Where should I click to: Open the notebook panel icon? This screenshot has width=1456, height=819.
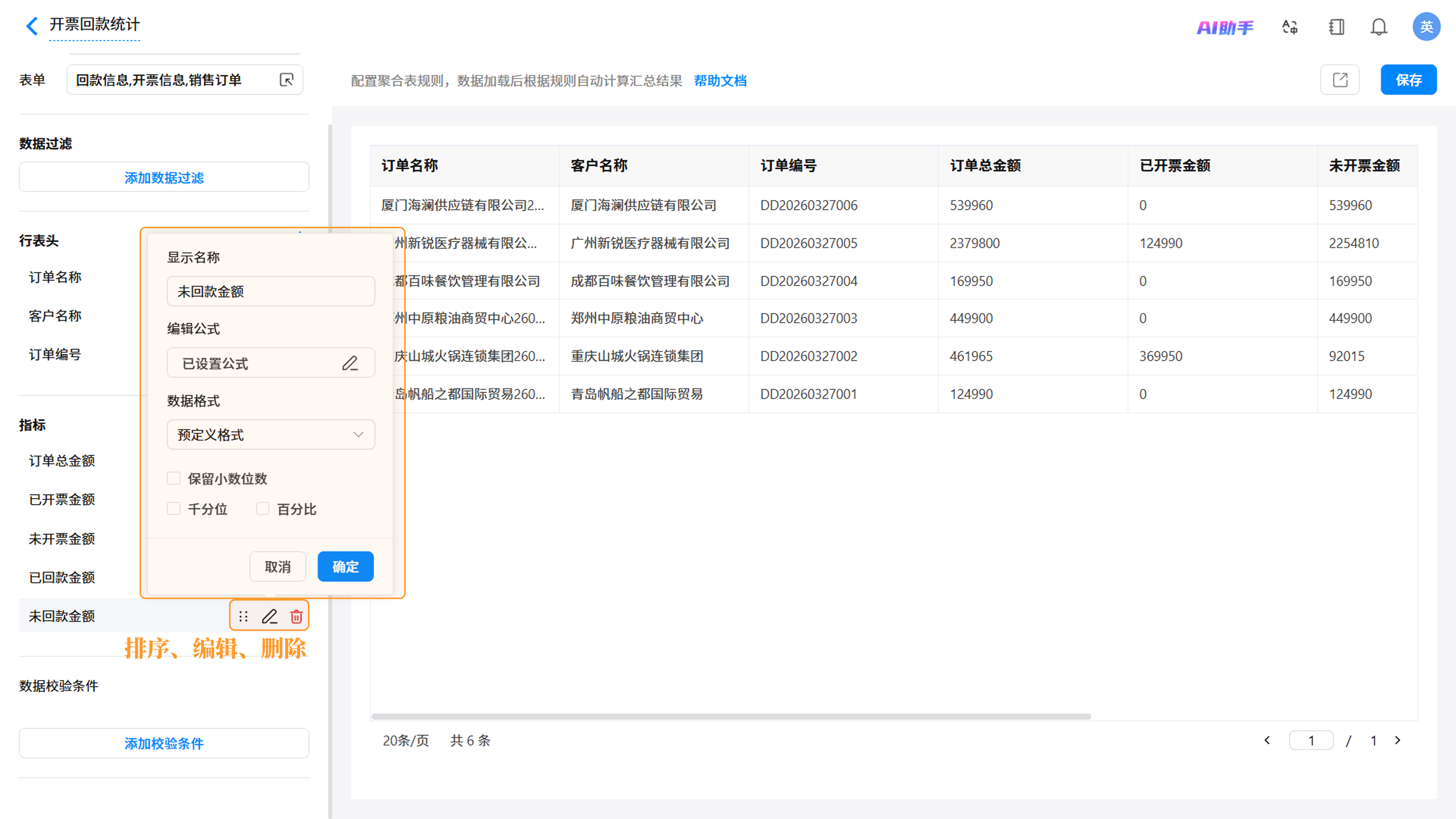[1336, 27]
